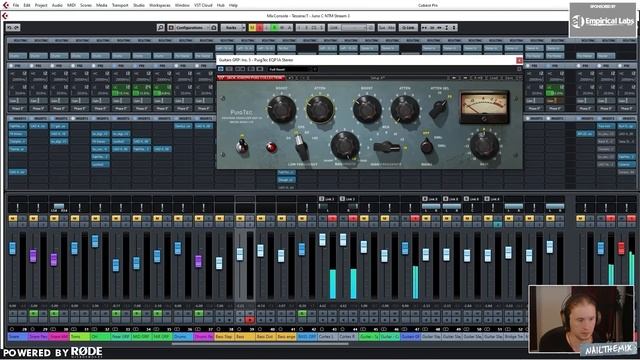Toggle the plugin activate button in PuigTec window
Viewport: 640px width, 360px height.
[x=221, y=69]
